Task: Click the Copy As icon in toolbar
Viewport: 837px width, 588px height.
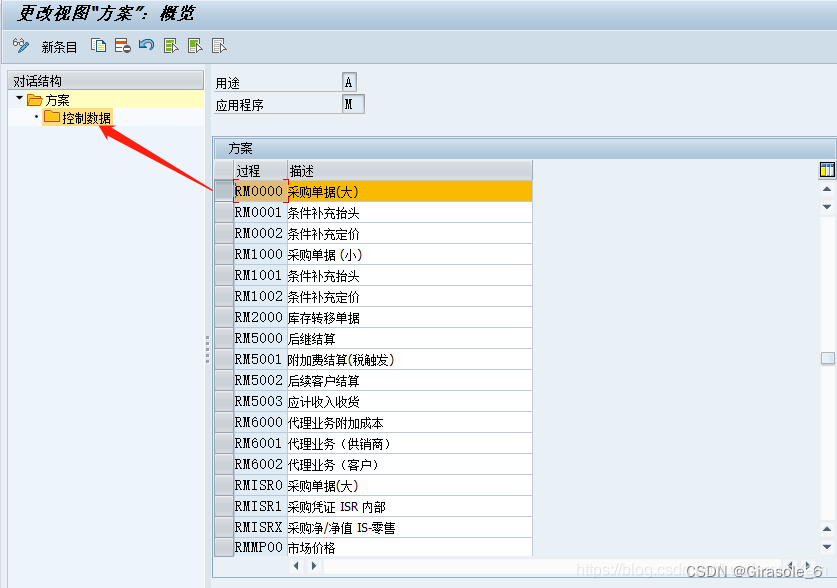Action: [97, 45]
